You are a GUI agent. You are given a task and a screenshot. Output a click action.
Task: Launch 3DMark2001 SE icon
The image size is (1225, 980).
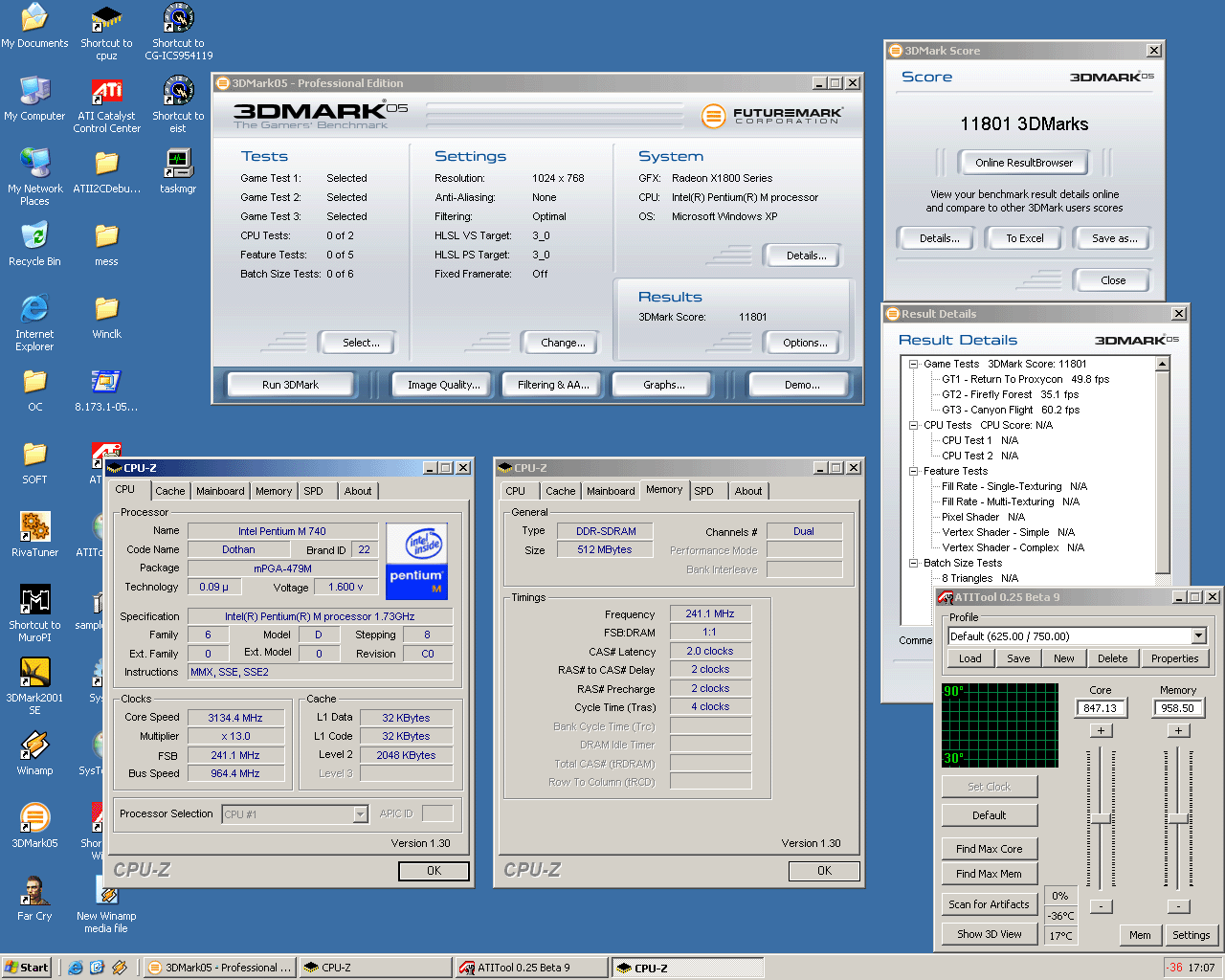[x=34, y=686]
